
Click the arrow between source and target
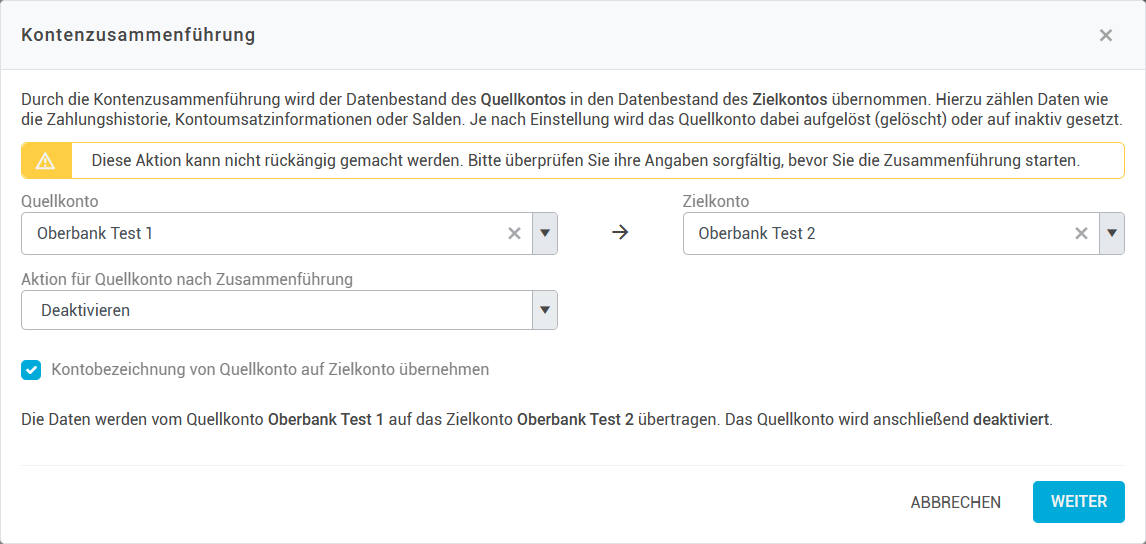[x=620, y=234]
